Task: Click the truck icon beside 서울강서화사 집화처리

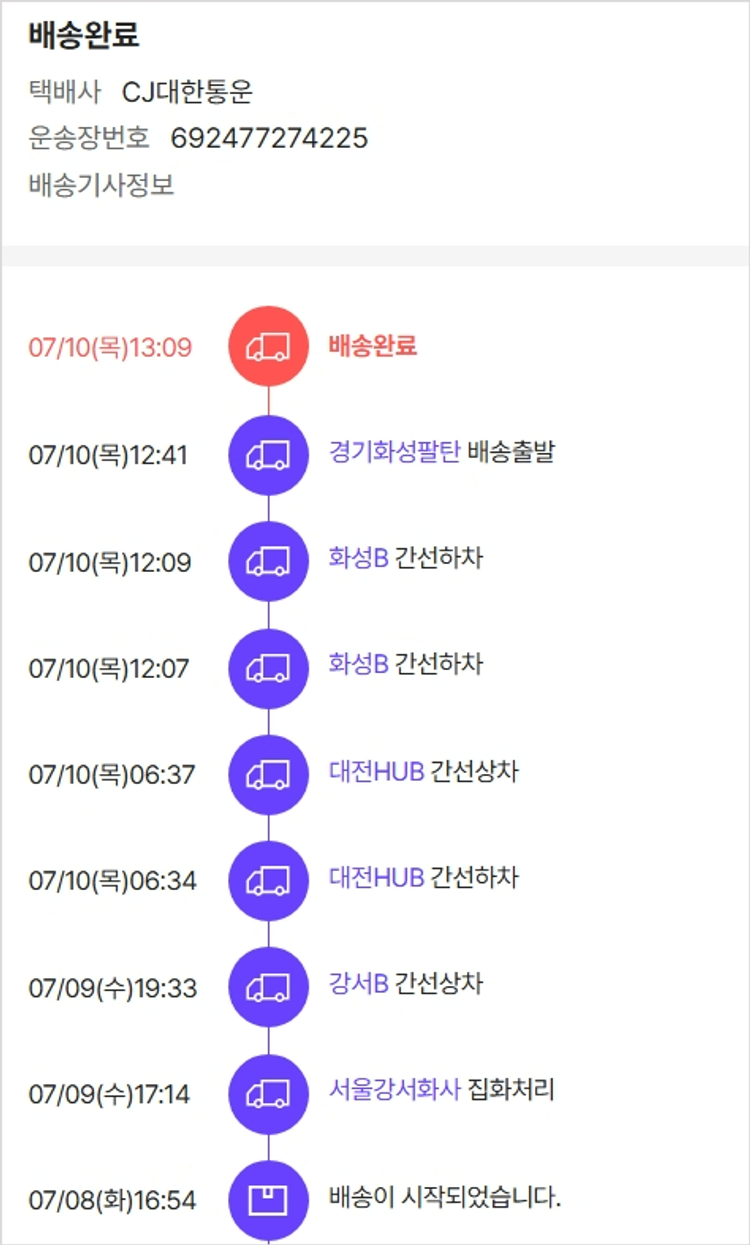Action: point(268,1094)
